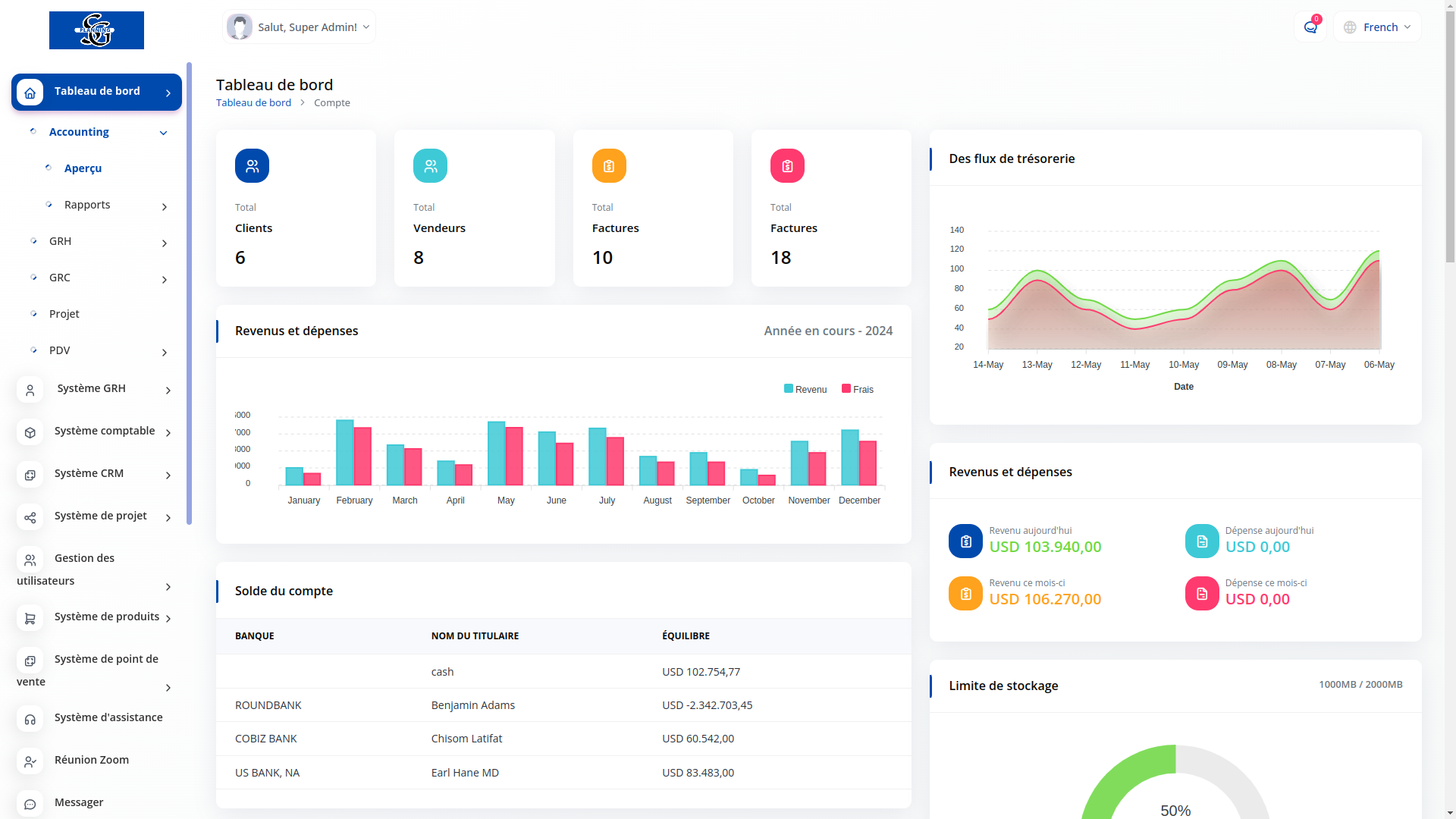Screen dimensions: 1456x819
Task: Click the Système d'assistance headset icon
Action: pos(30,719)
